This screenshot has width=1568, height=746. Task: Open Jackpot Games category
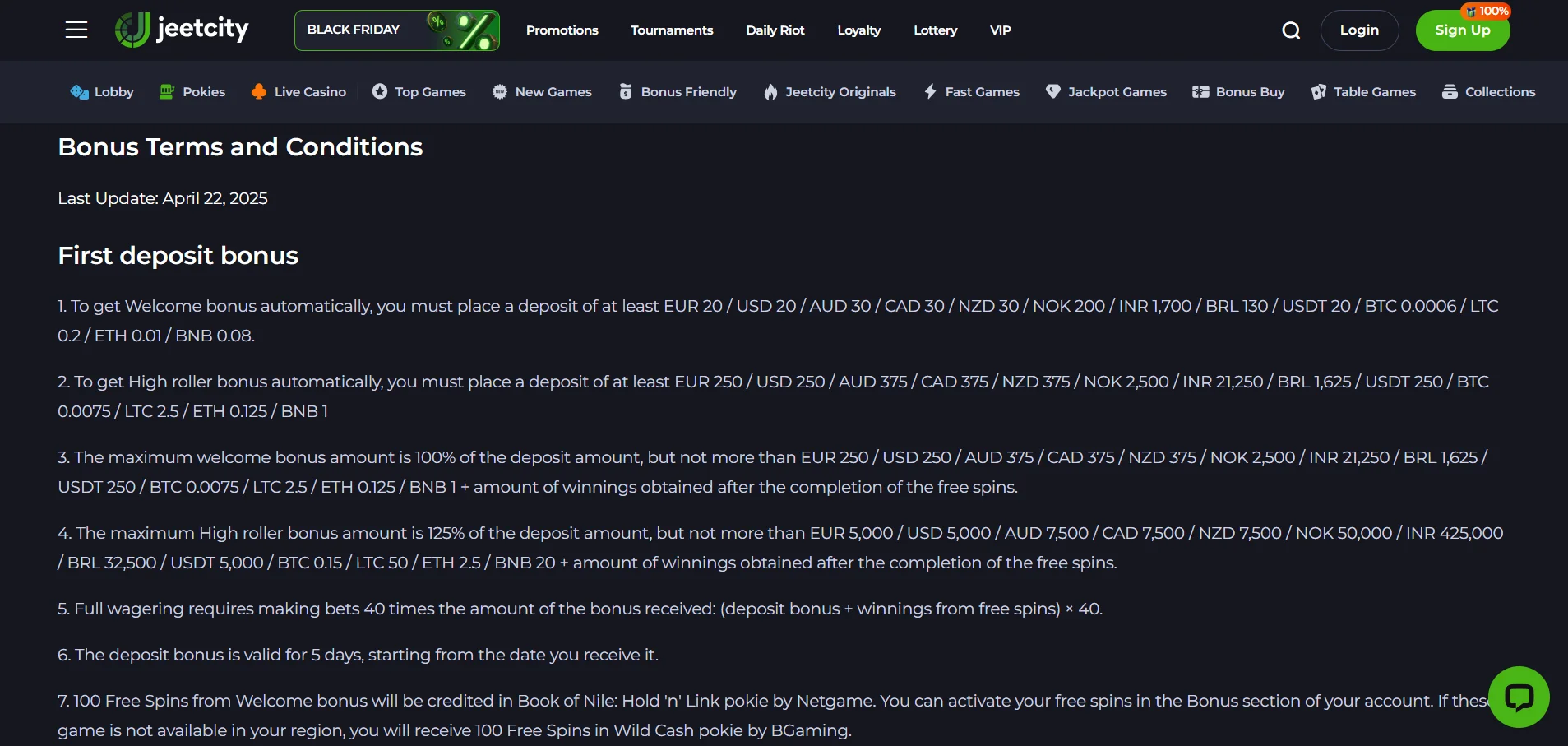tap(1106, 92)
